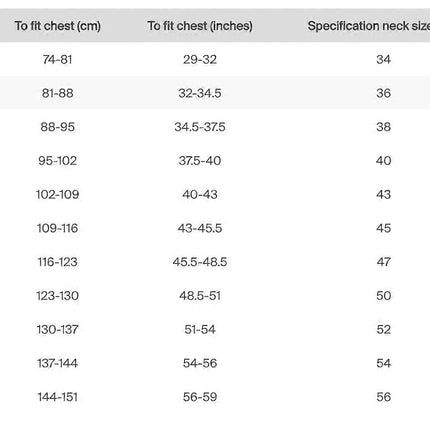Select the 81-88 chest cm cell

pos(57,93)
